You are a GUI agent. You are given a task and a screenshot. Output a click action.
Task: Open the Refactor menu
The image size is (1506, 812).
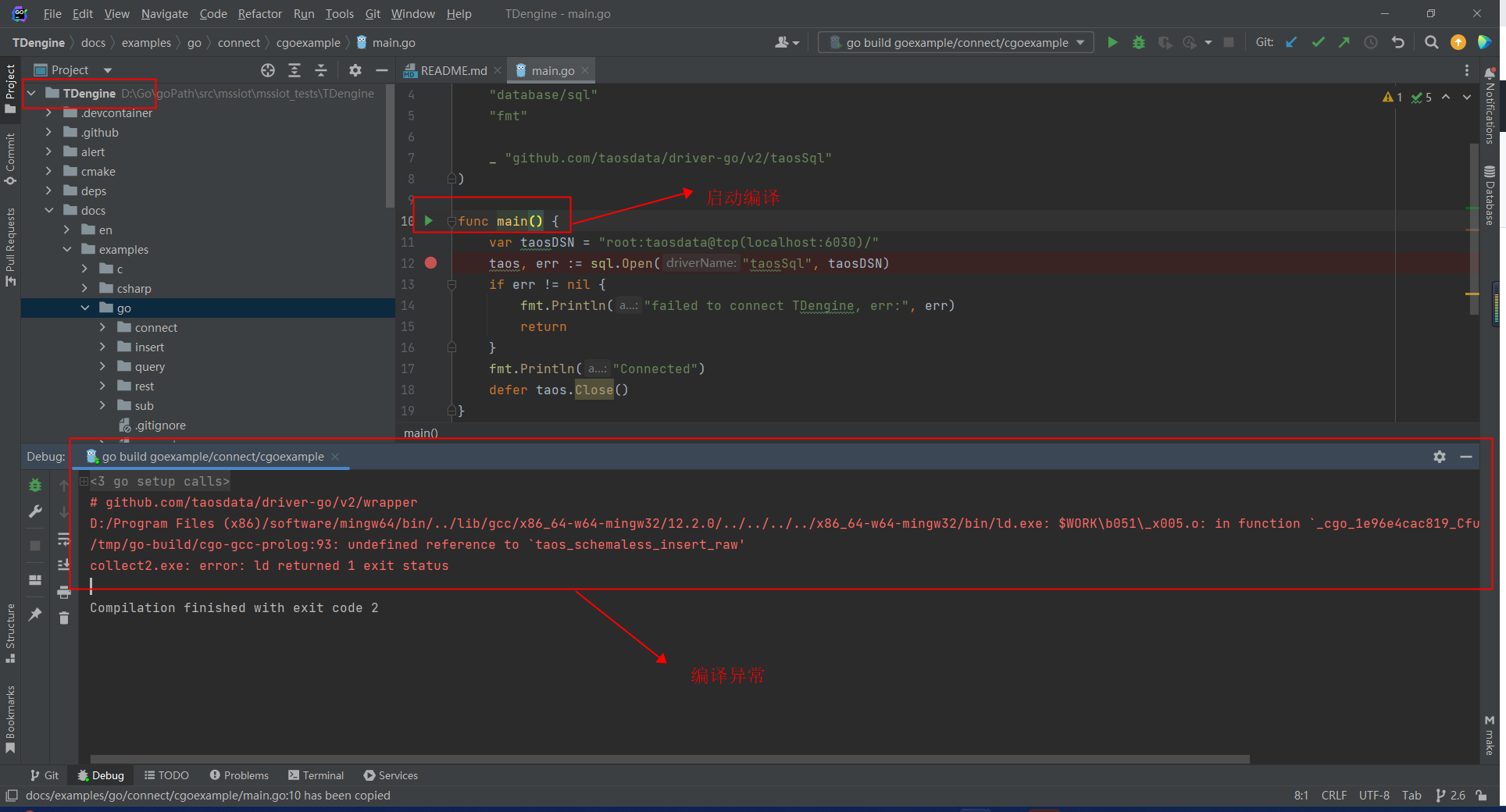click(x=260, y=14)
